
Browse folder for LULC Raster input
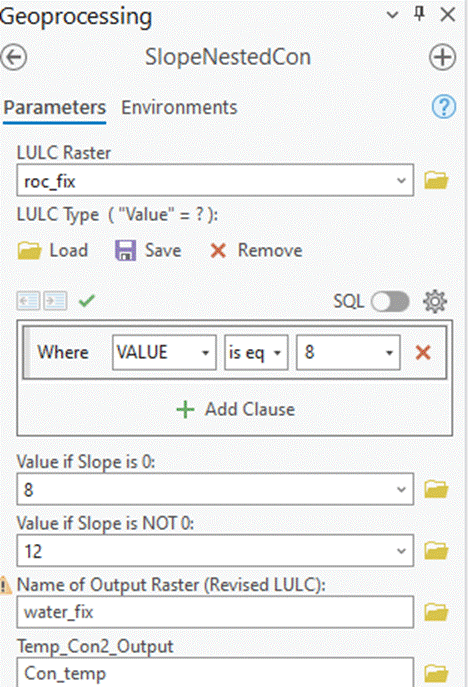tap(436, 180)
